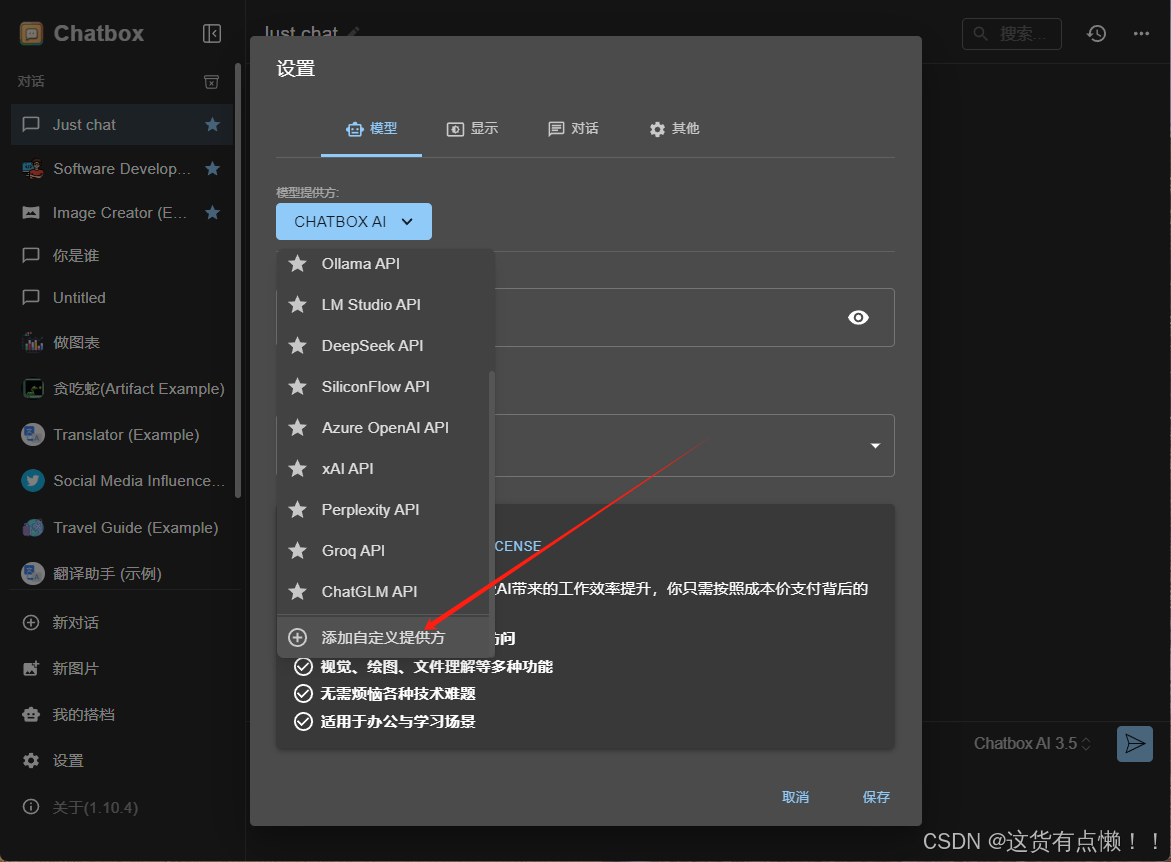Click the 翻译助手 (示例) avatar icon
The width and height of the screenshot is (1171, 862).
click(x=33, y=574)
